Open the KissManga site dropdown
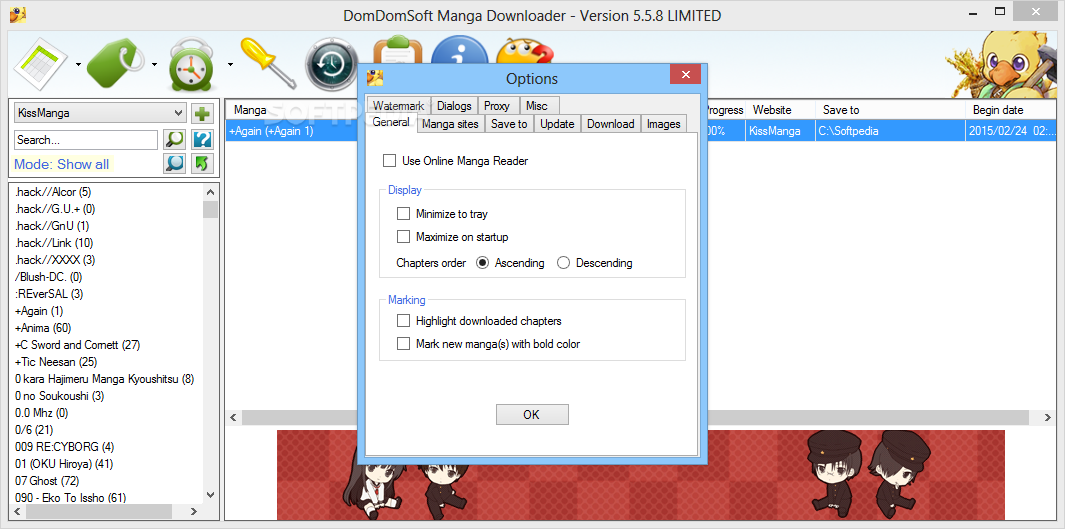Image resolution: width=1065 pixels, height=529 pixels. coord(178,113)
